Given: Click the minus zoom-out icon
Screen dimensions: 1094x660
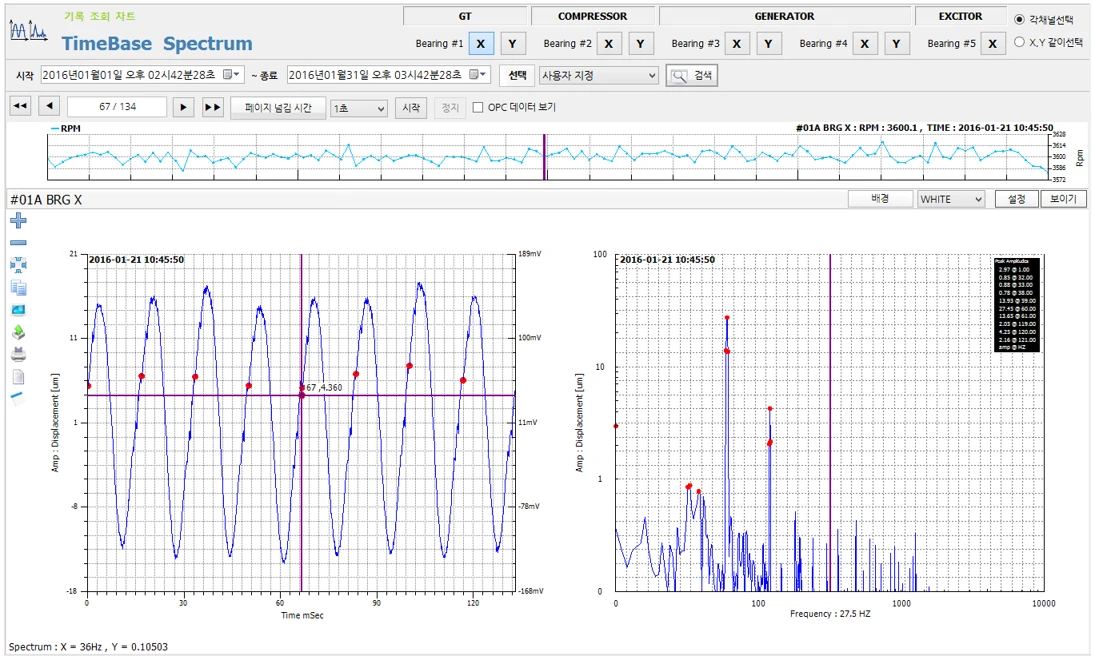Looking at the screenshot, I should pyautogui.click(x=19, y=243).
